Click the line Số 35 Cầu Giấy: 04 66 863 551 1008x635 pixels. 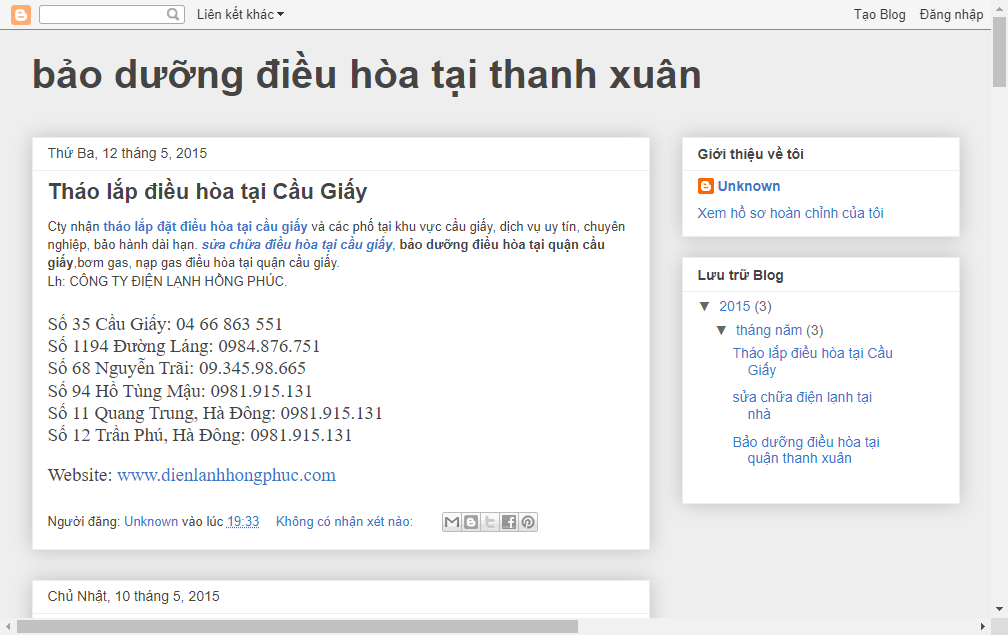pyautogui.click(x=165, y=324)
